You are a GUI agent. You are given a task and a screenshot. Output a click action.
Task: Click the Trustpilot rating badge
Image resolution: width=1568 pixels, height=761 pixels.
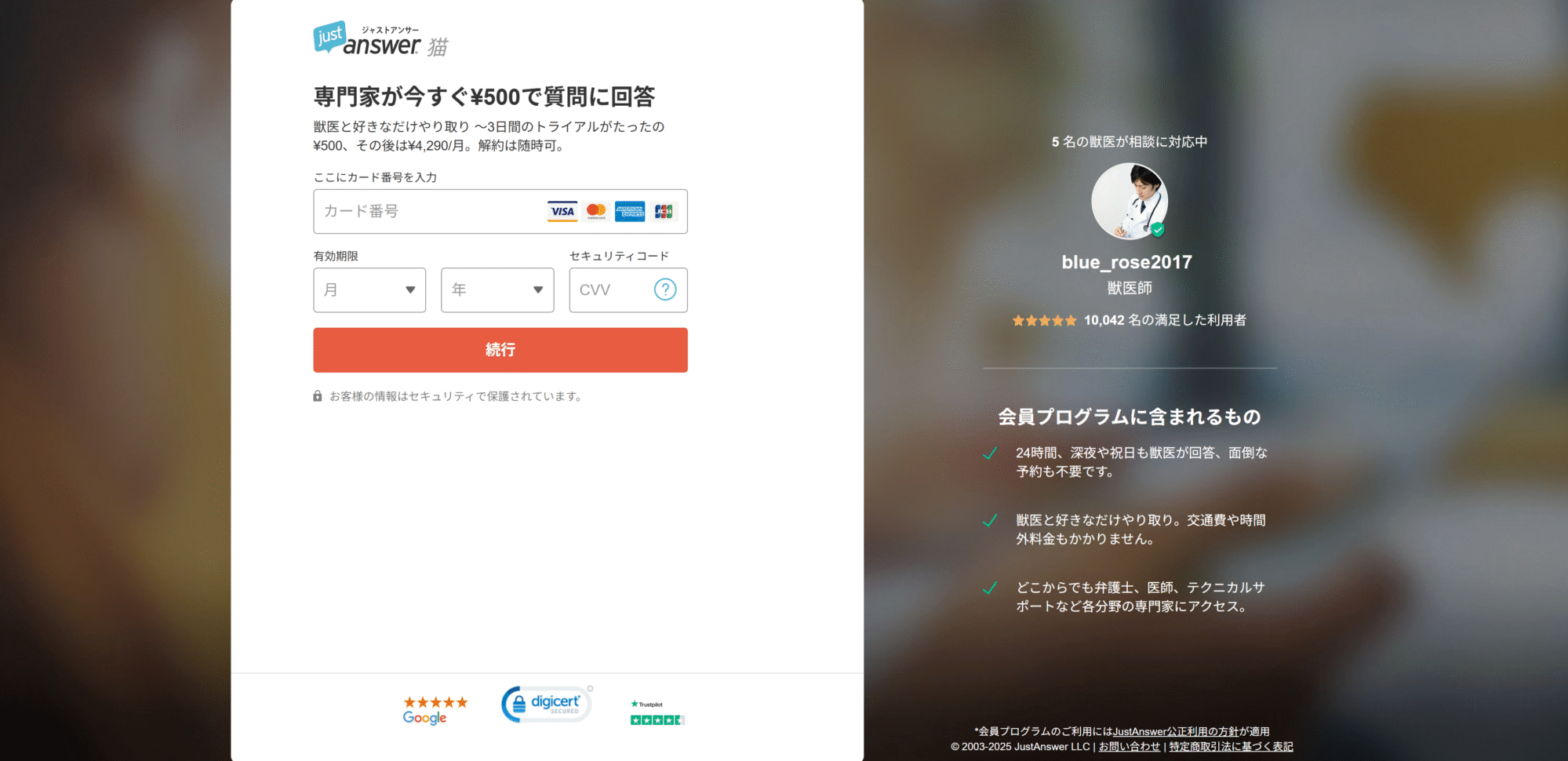pyautogui.click(x=657, y=708)
